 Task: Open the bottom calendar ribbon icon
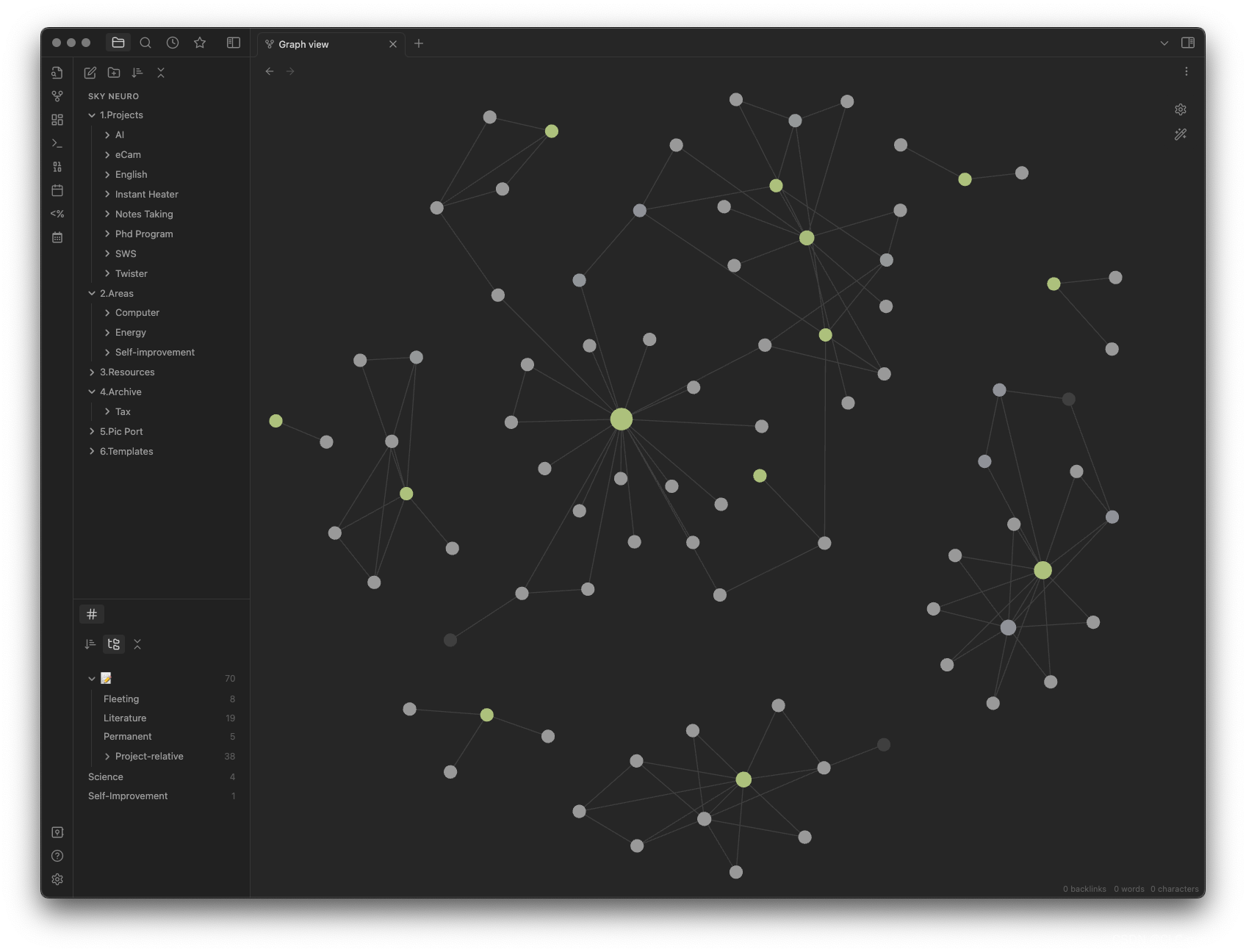coord(57,237)
